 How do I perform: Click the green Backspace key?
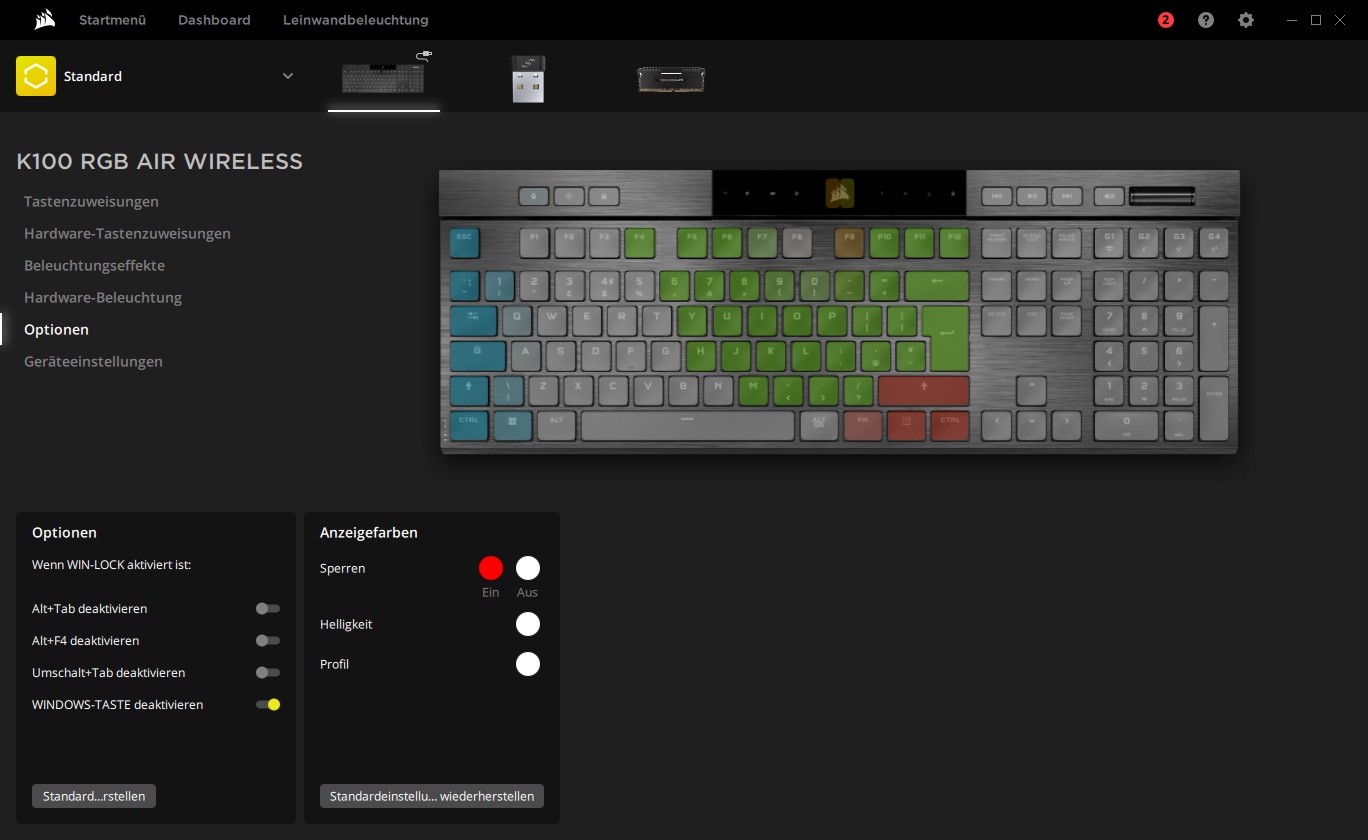[937, 286]
